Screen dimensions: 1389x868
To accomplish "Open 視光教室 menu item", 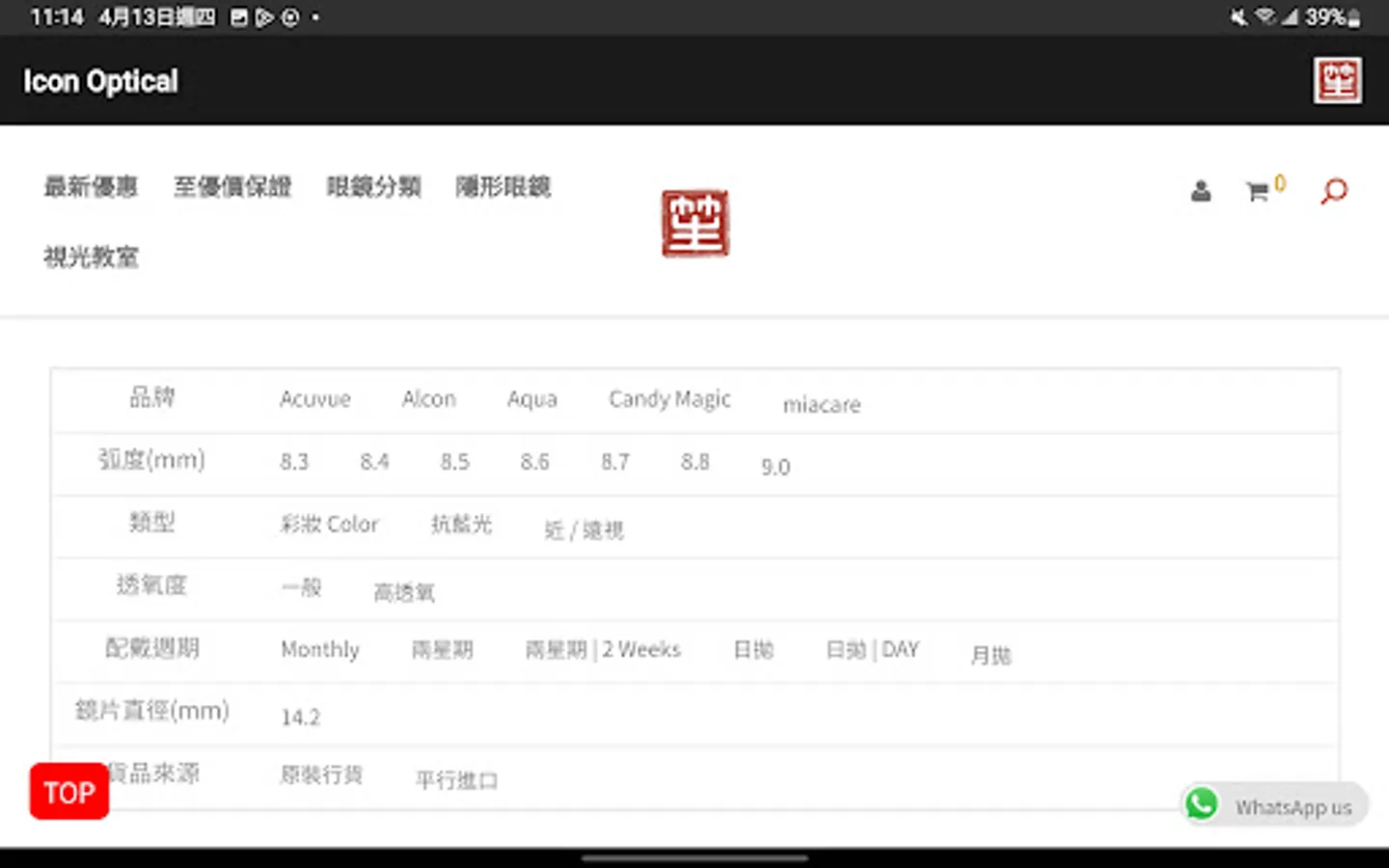I will click(91, 257).
